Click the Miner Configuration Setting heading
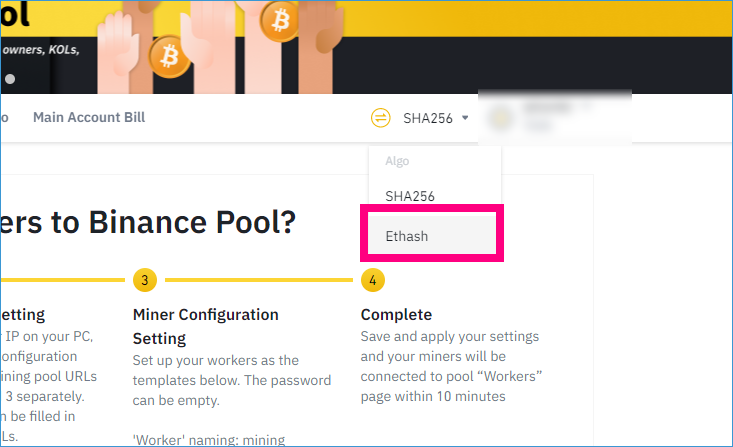The image size is (733, 447). click(206, 326)
